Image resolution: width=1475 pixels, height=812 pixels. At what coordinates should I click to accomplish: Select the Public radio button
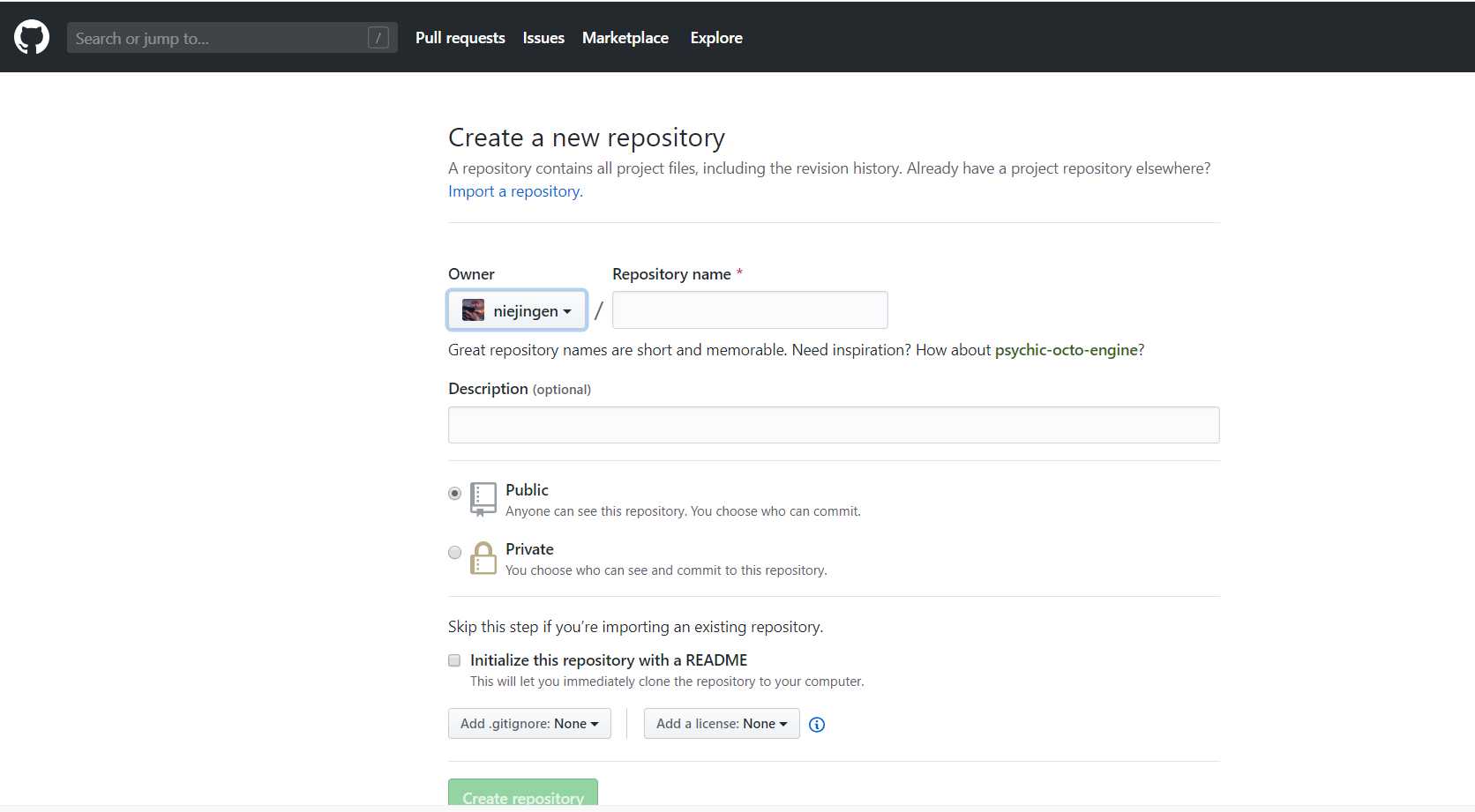point(454,494)
